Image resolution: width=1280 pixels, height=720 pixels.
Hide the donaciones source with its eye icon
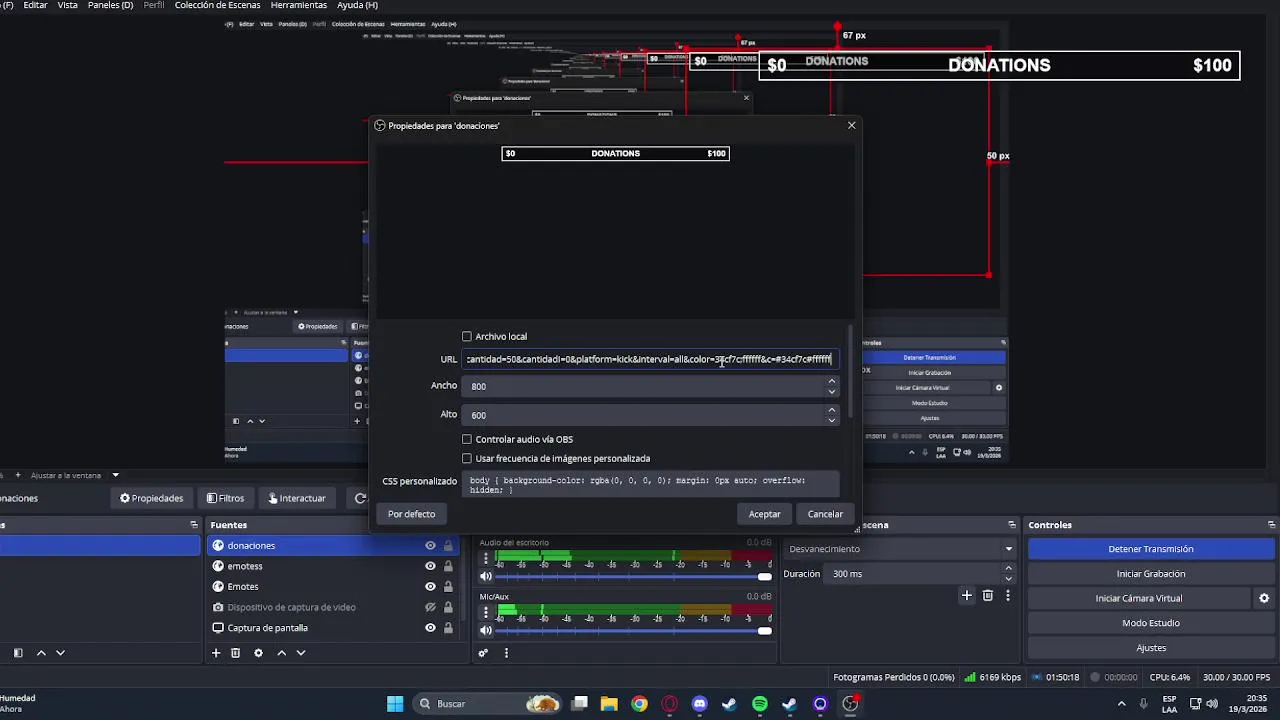click(x=430, y=546)
